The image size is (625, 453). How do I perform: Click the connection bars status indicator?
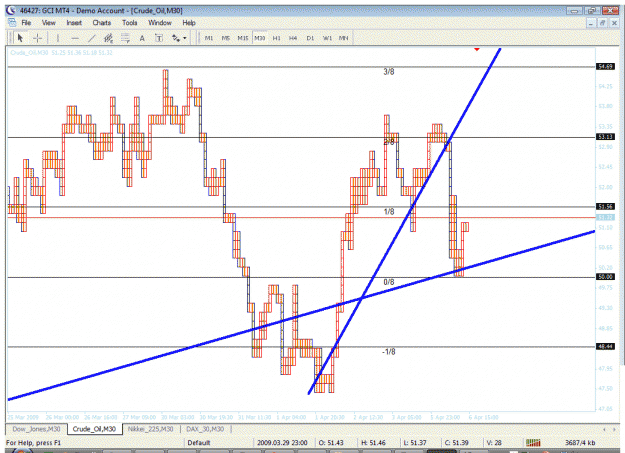533,443
